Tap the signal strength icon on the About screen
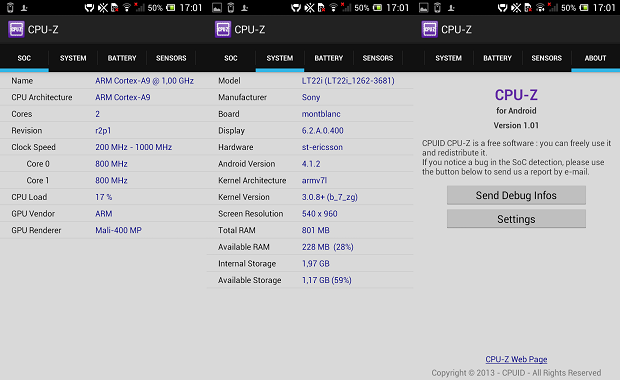The height and width of the screenshot is (380, 620). coord(552,7)
